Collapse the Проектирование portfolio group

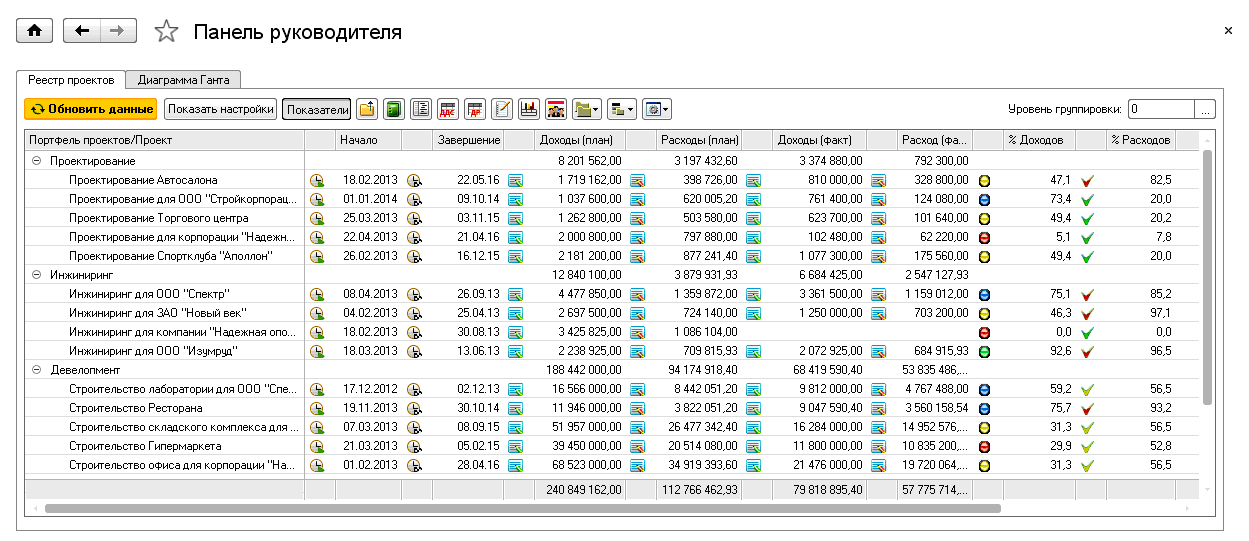(36, 160)
